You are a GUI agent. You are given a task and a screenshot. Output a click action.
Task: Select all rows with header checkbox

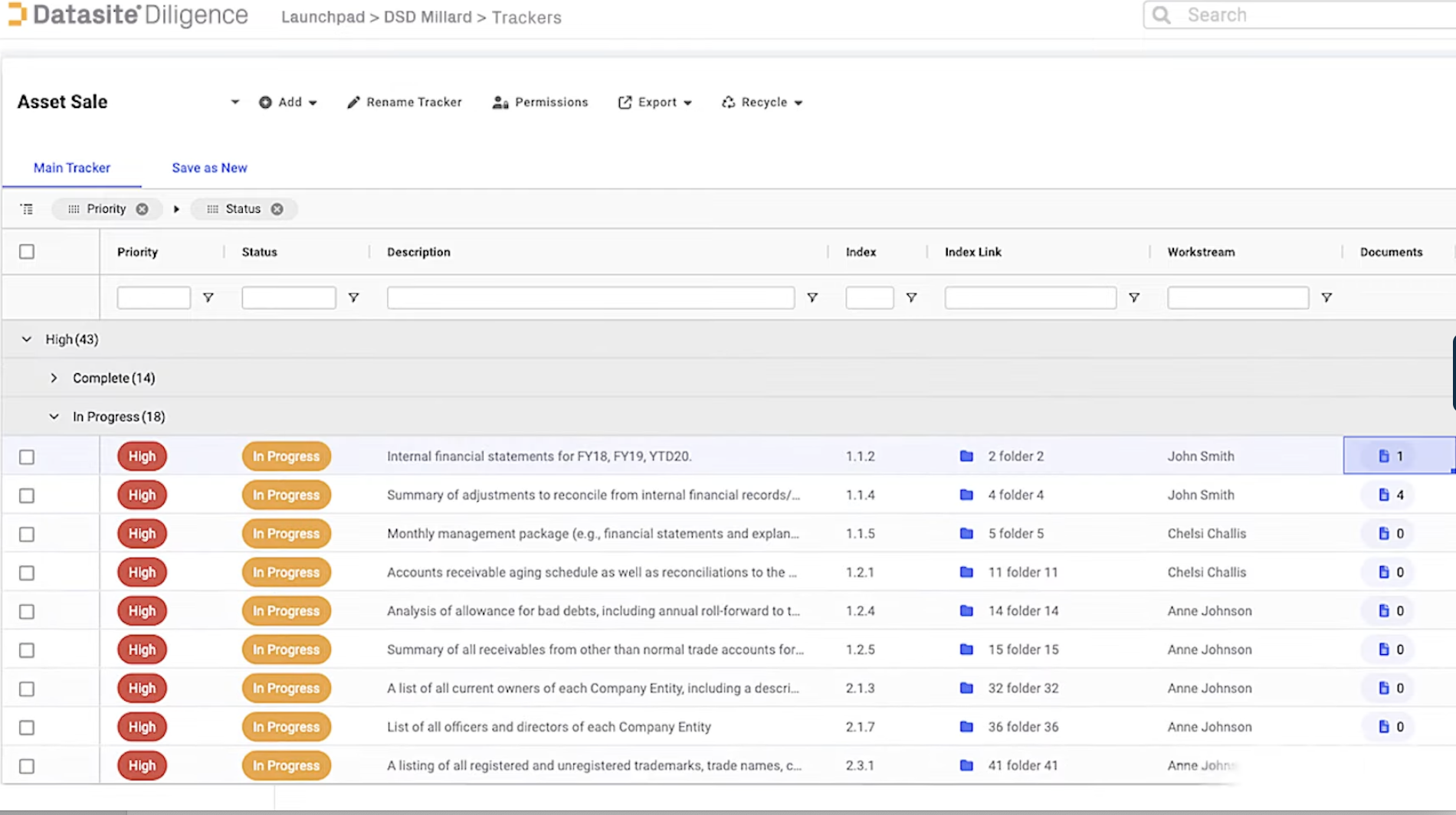coord(27,252)
